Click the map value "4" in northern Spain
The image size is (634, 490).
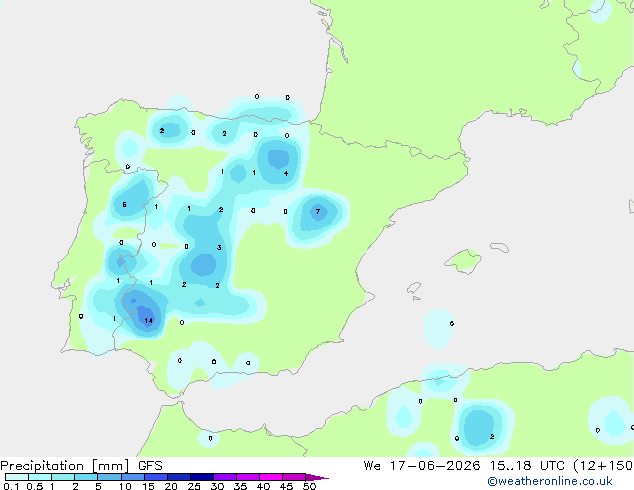pos(286,173)
